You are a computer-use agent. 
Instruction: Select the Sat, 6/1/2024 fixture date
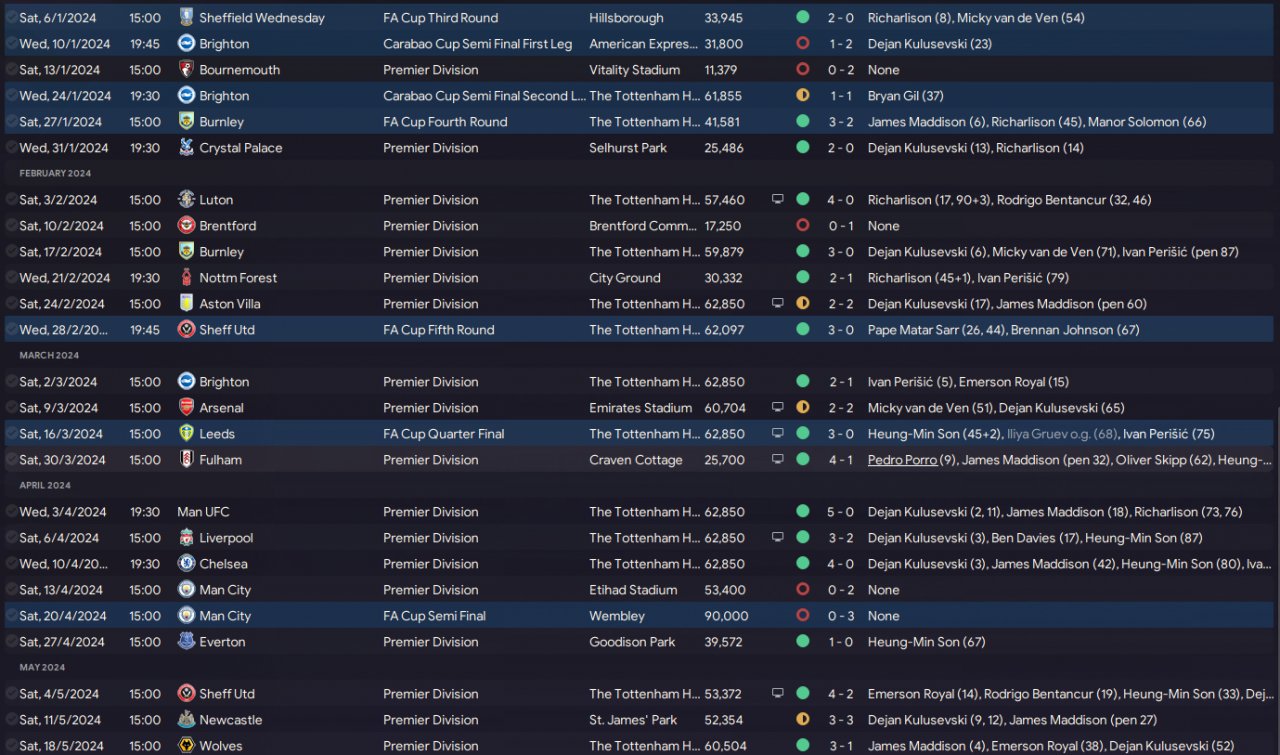pos(58,18)
